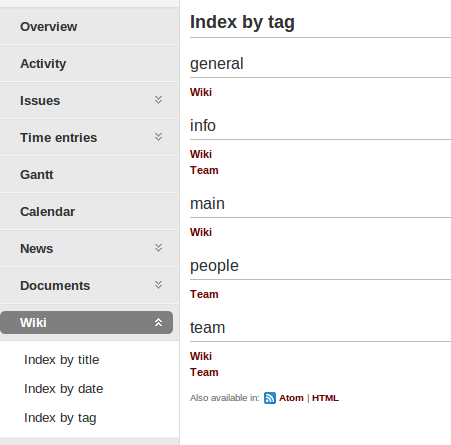Open Team page under people tag
Viewport: 451px width, 445px height.
point(204,294)
